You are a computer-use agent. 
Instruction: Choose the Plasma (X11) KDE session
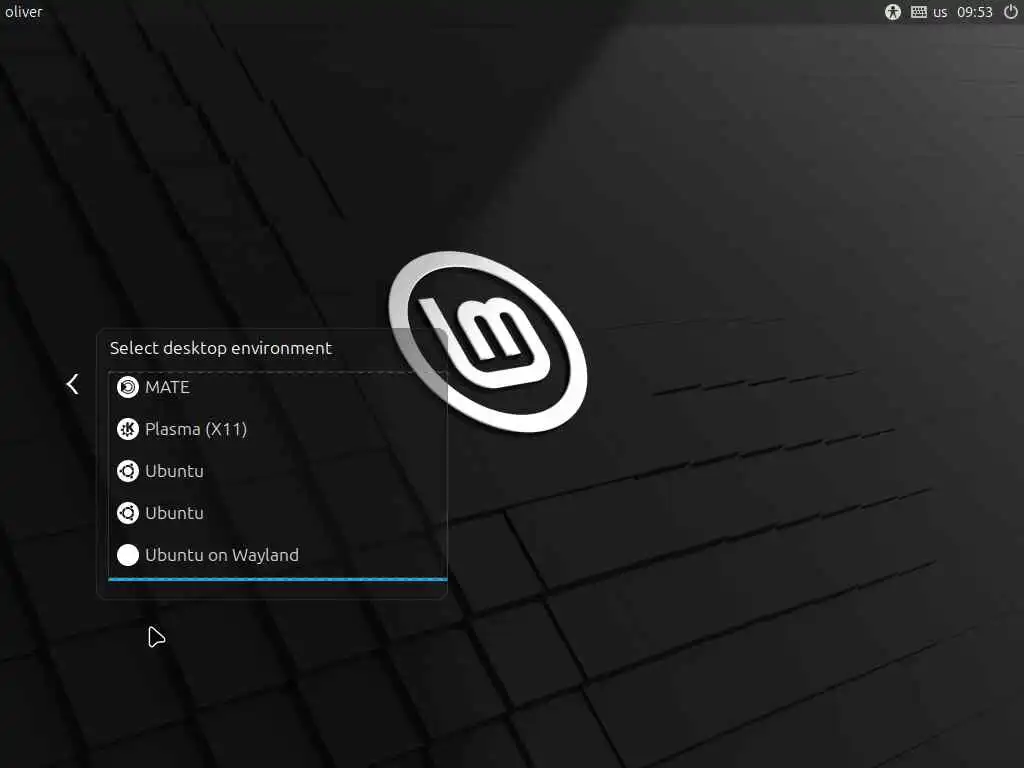click(278, 429)
